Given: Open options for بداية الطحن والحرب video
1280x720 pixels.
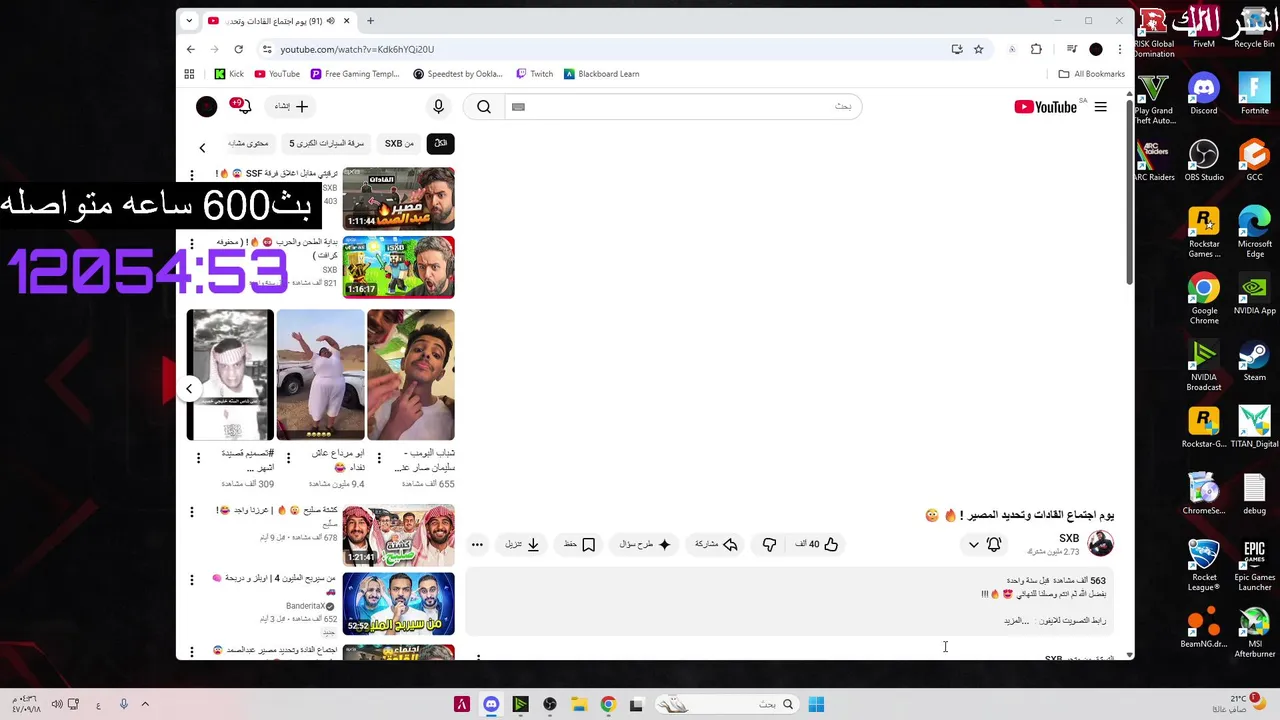Looking at the screenshot, I should point(192,243).
